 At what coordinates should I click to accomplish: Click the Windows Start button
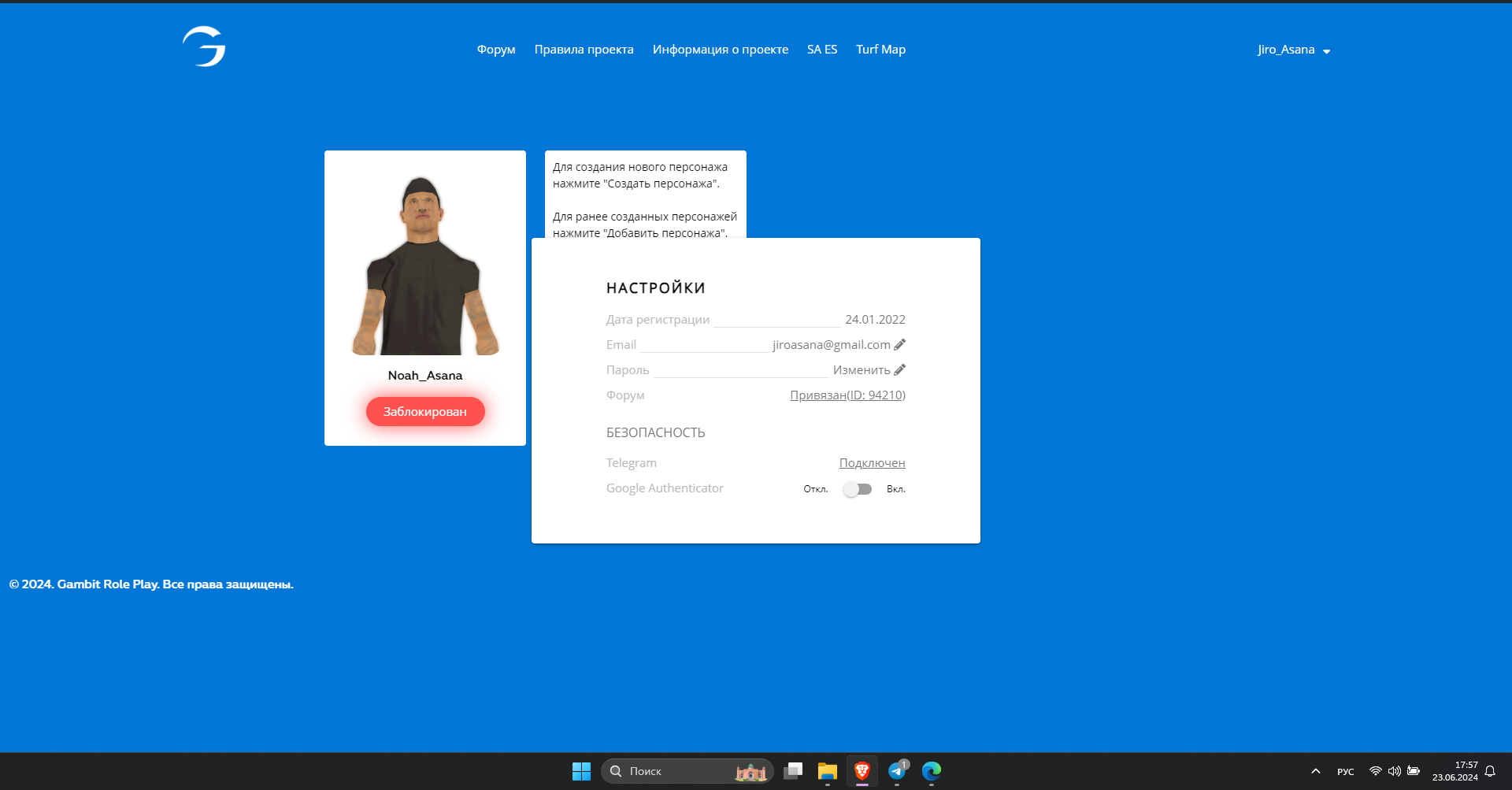tap(581, 771)
